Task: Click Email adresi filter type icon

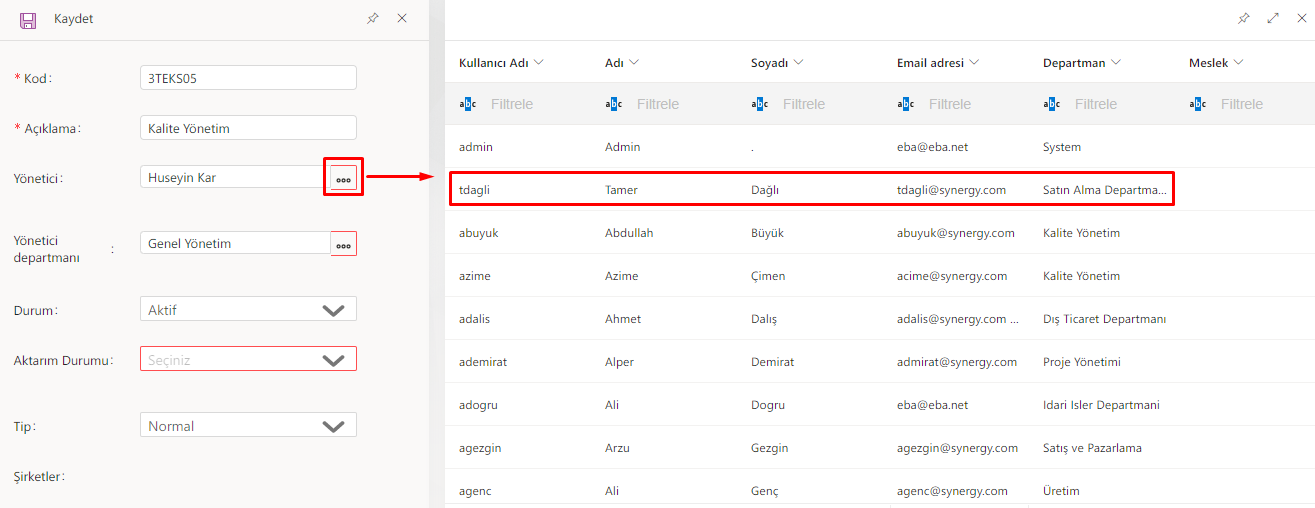Action: coord(906,104)
